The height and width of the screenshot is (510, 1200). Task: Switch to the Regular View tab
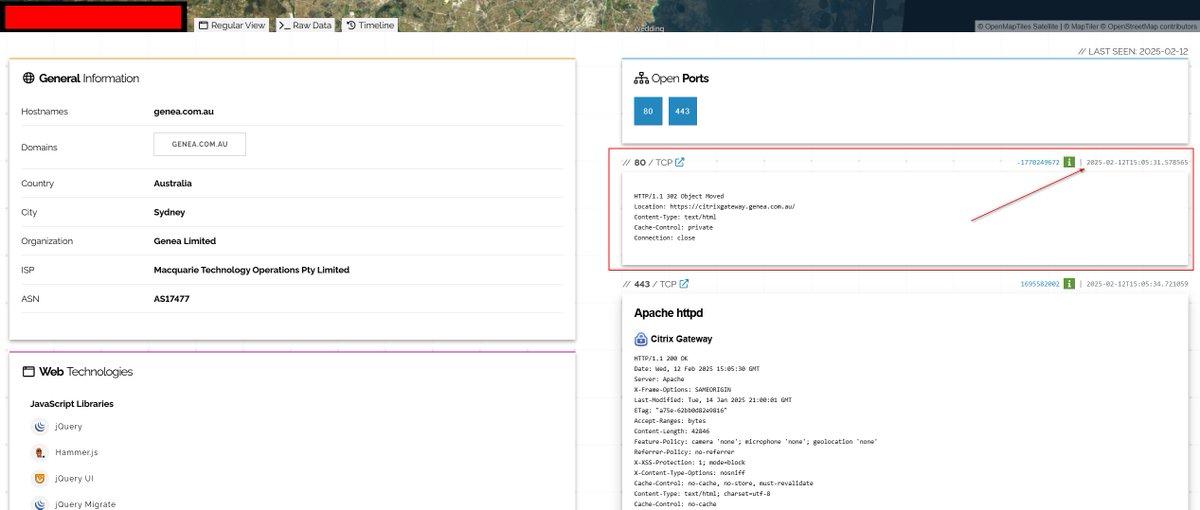coord(232,25)
